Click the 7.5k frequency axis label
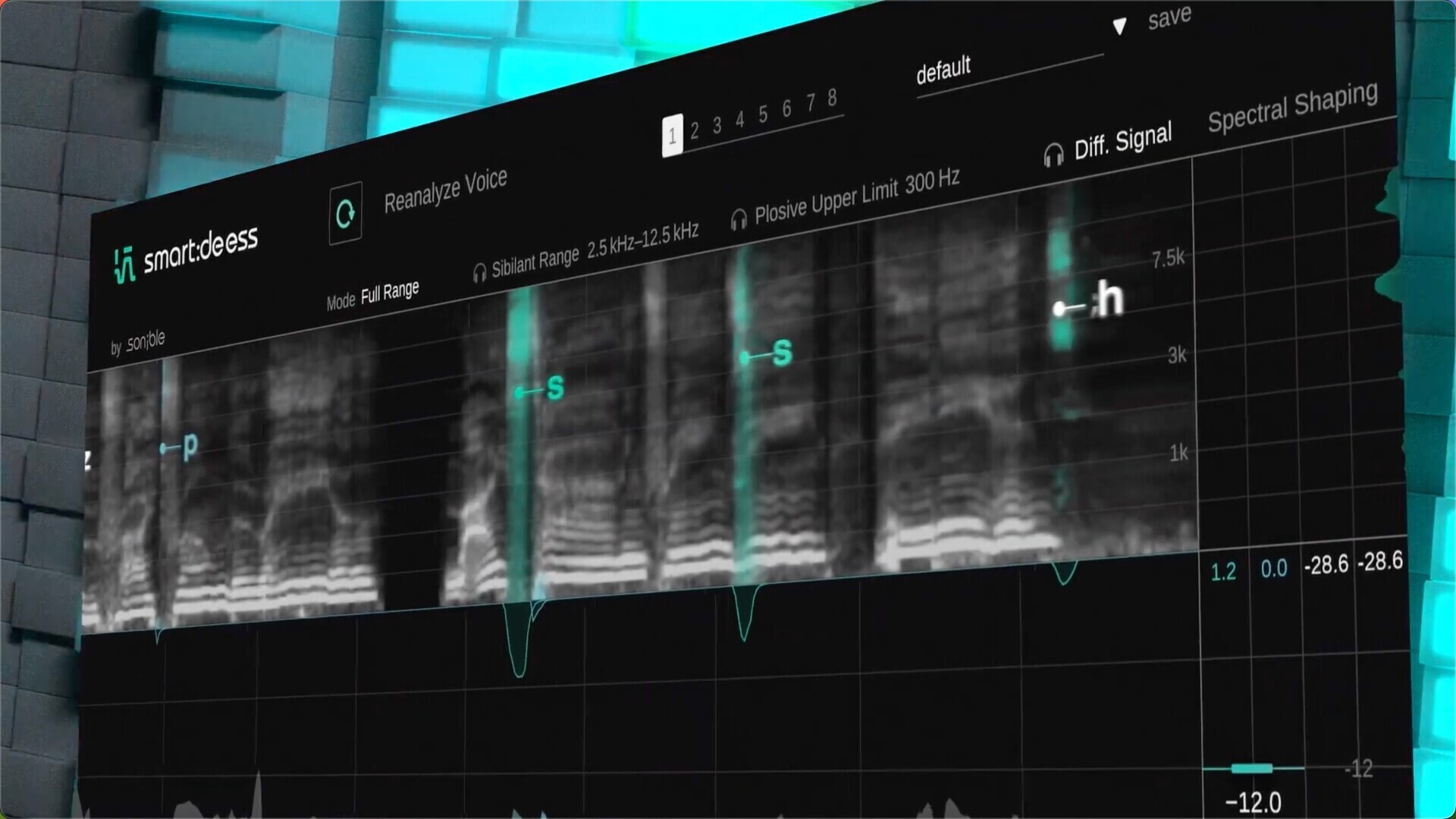 (x=1168, y=259)
